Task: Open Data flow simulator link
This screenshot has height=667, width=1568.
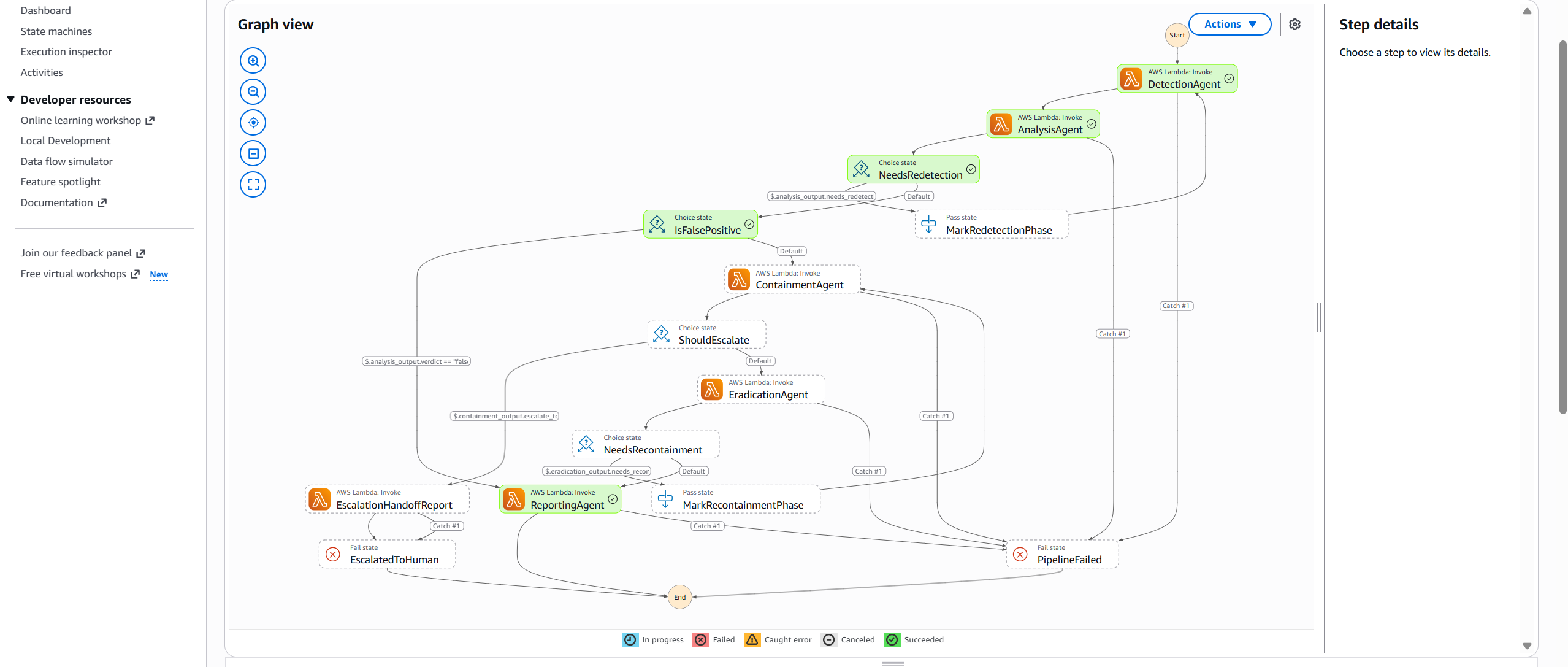Action: coord(67,161)
